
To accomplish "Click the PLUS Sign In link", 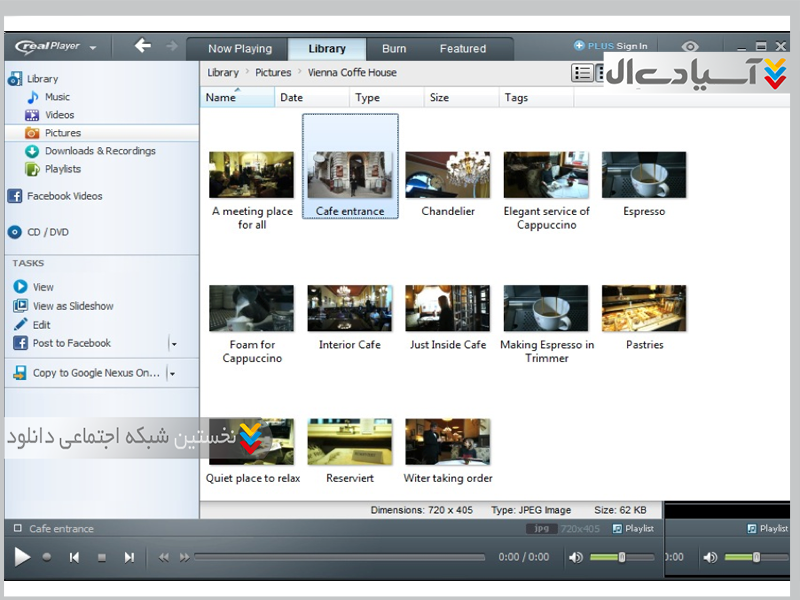I will coord(611,46).
